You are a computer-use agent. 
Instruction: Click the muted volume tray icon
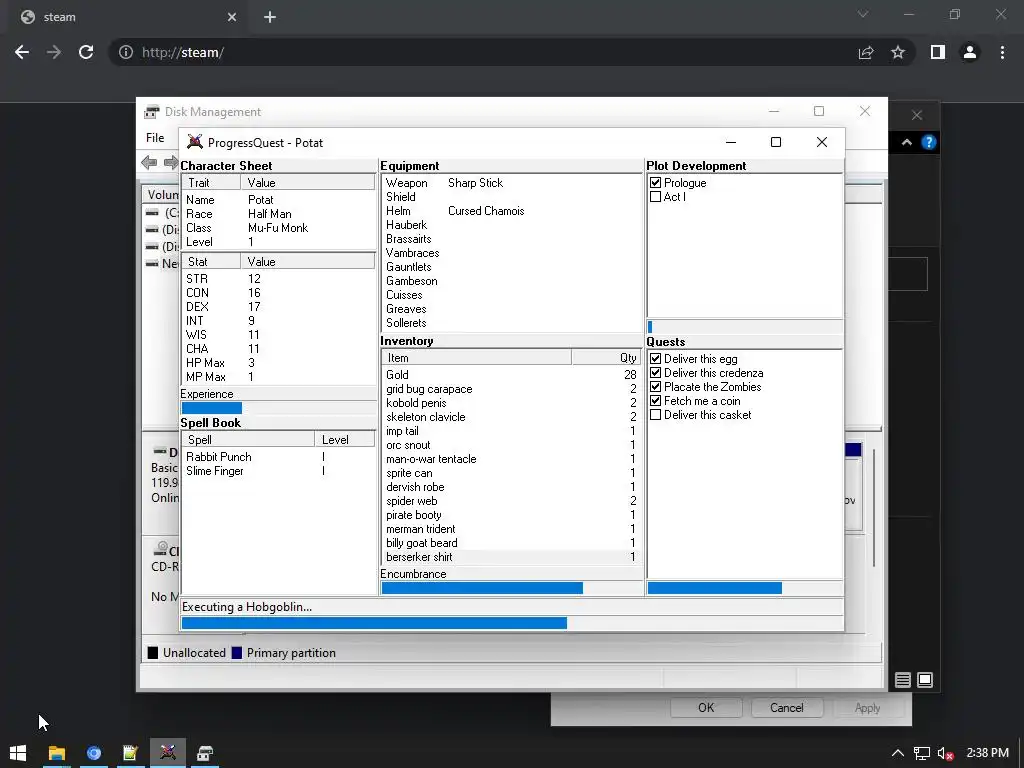pyautogui.click(x=946, y=753)
